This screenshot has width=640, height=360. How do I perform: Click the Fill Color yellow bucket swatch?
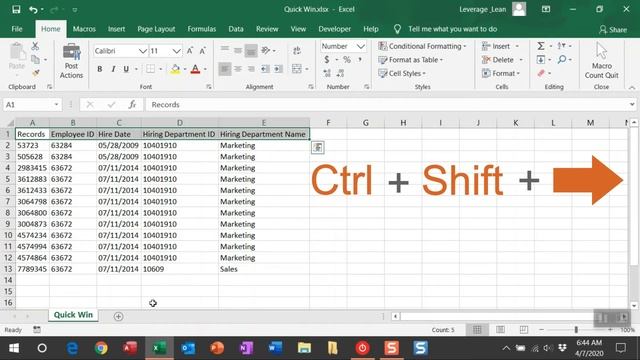[175, 69]
